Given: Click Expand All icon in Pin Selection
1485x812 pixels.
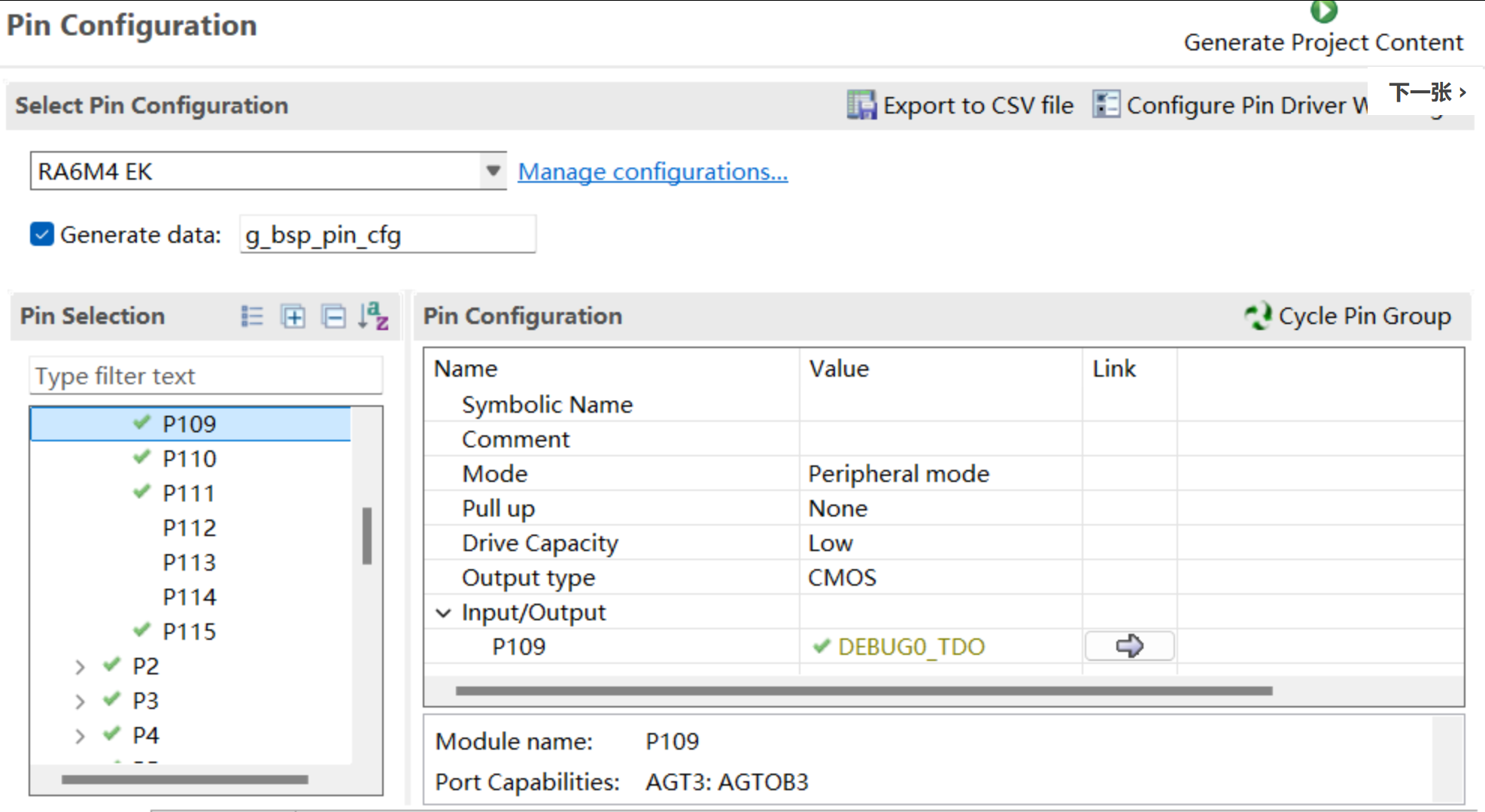Looking at the screenshot, I should [x=293, y=317].
